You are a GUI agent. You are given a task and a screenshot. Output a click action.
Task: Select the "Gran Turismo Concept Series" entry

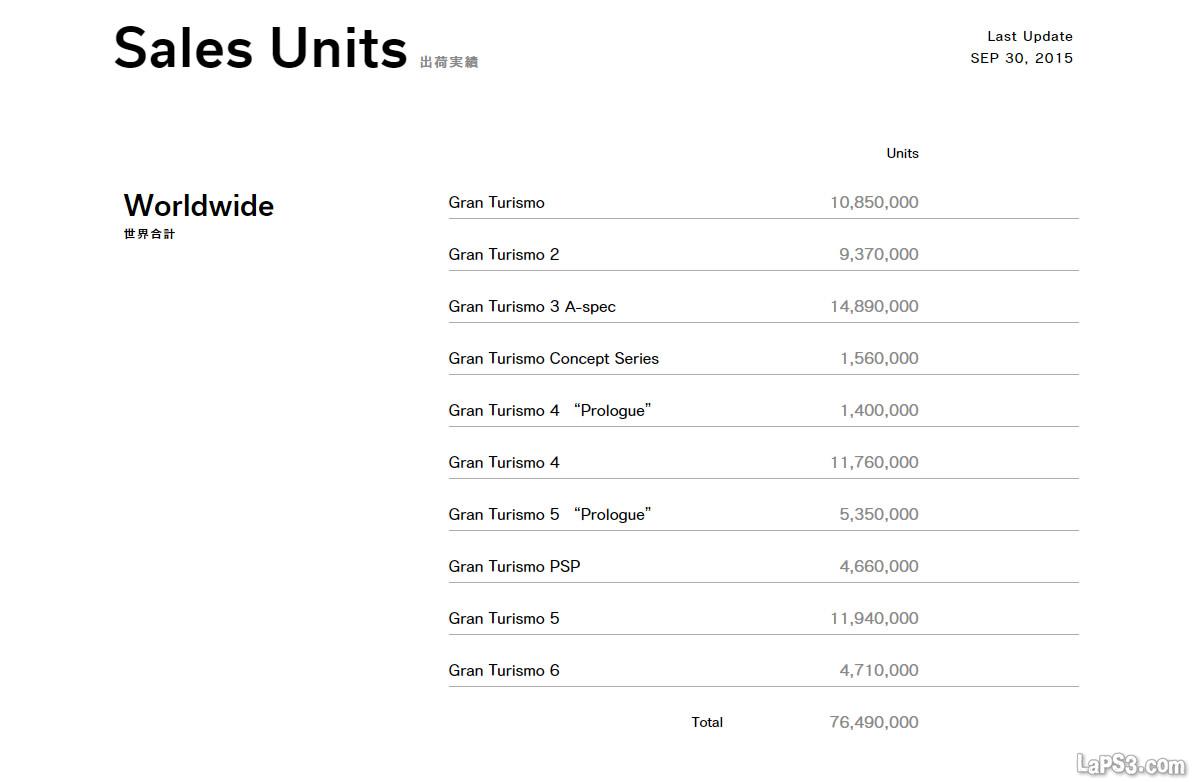point(553,358)
